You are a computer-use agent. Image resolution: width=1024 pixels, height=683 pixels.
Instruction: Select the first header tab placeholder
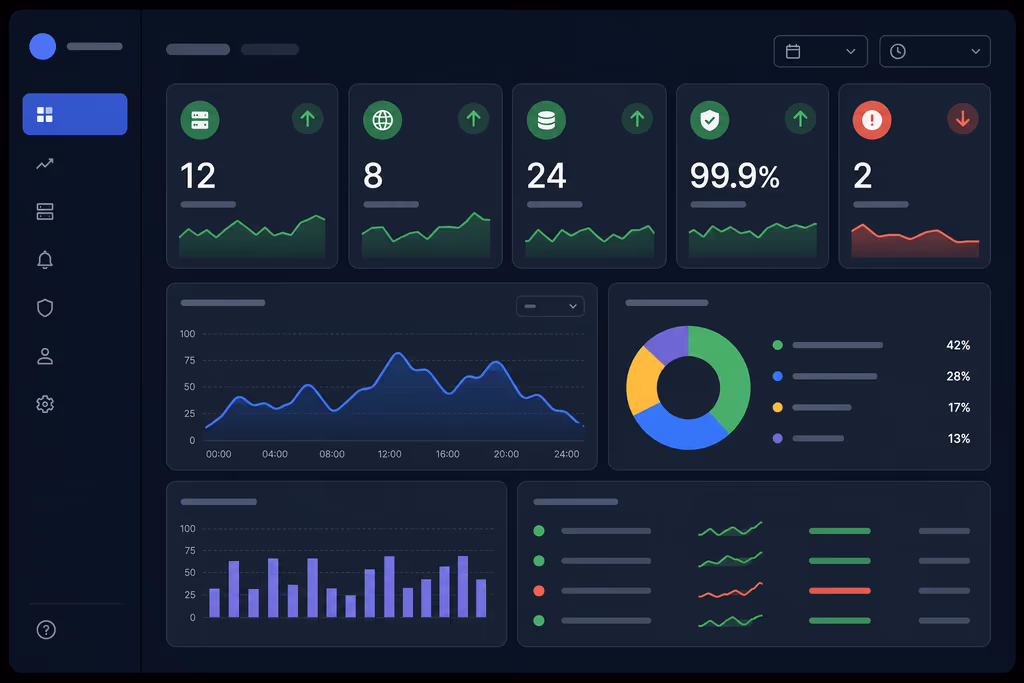pyautogui.click(x=198, y=50)
